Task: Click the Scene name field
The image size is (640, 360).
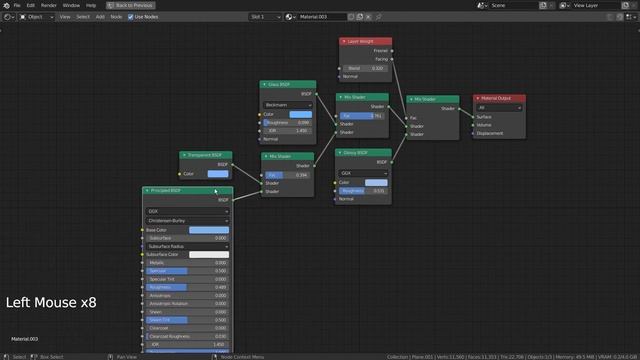Action: [x=513, y=5]
